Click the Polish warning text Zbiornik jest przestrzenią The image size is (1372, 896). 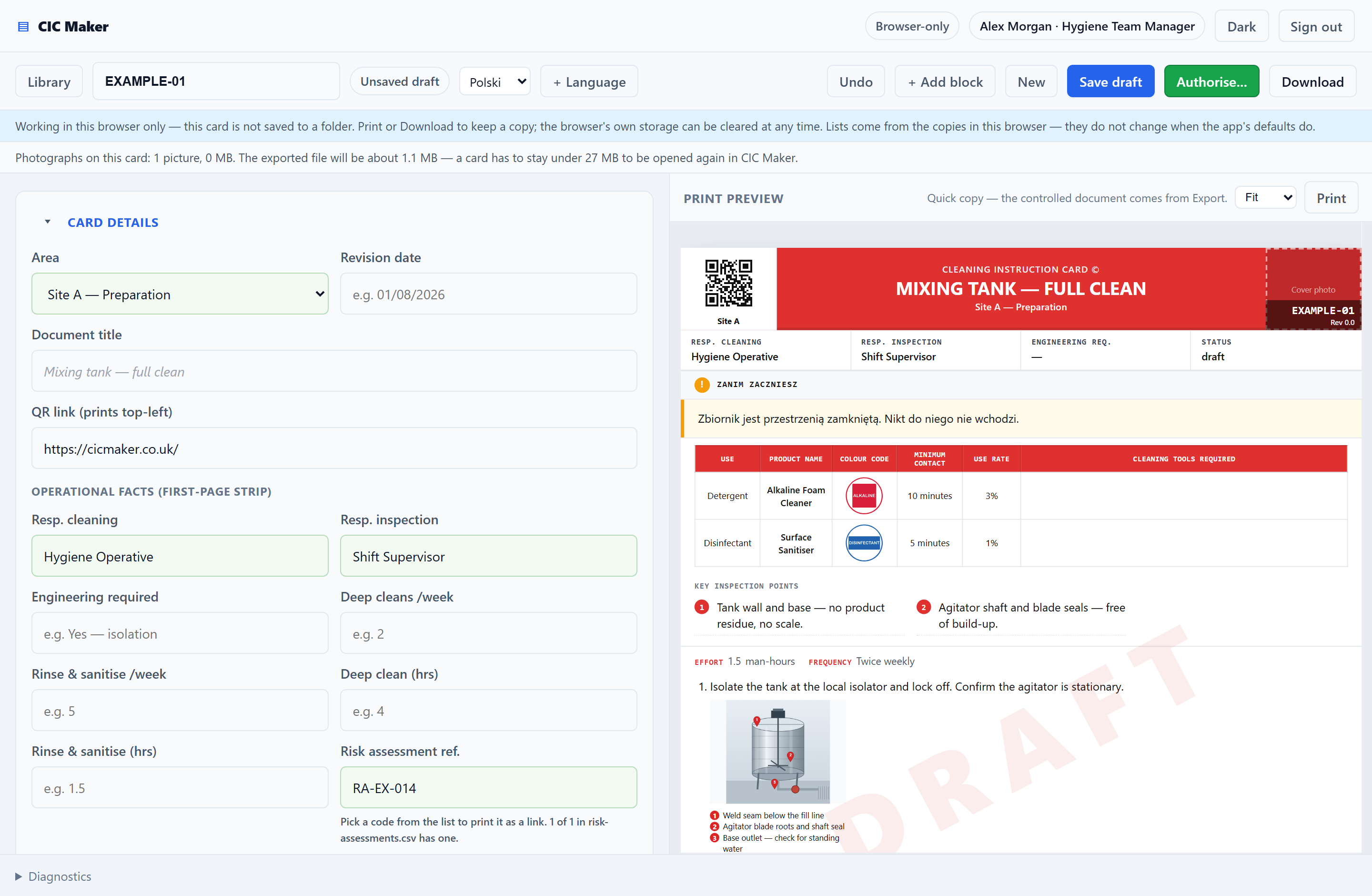tap(858, 418)
